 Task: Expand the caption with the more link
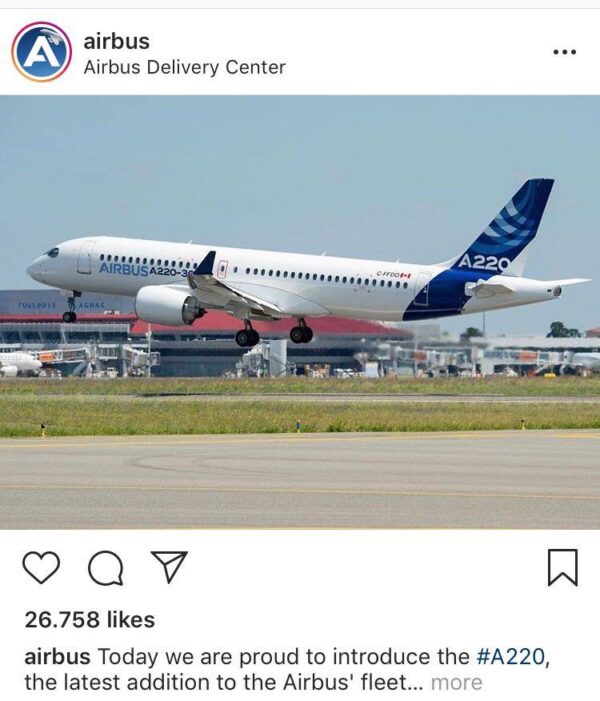coord(456,683)
